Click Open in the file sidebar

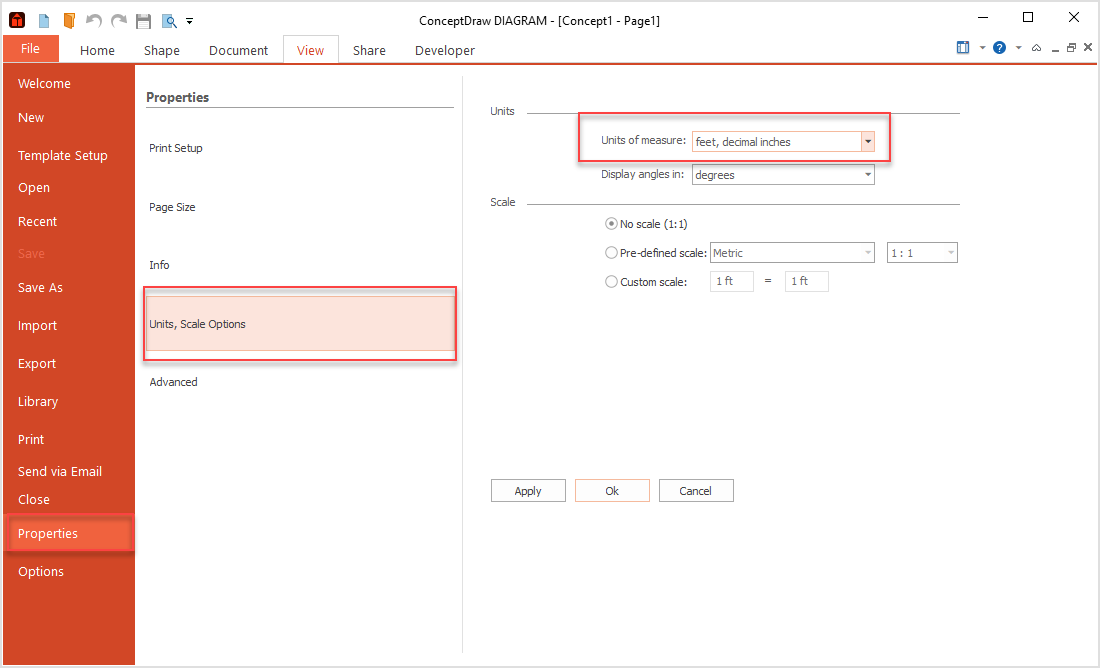[x=34, y=187]
